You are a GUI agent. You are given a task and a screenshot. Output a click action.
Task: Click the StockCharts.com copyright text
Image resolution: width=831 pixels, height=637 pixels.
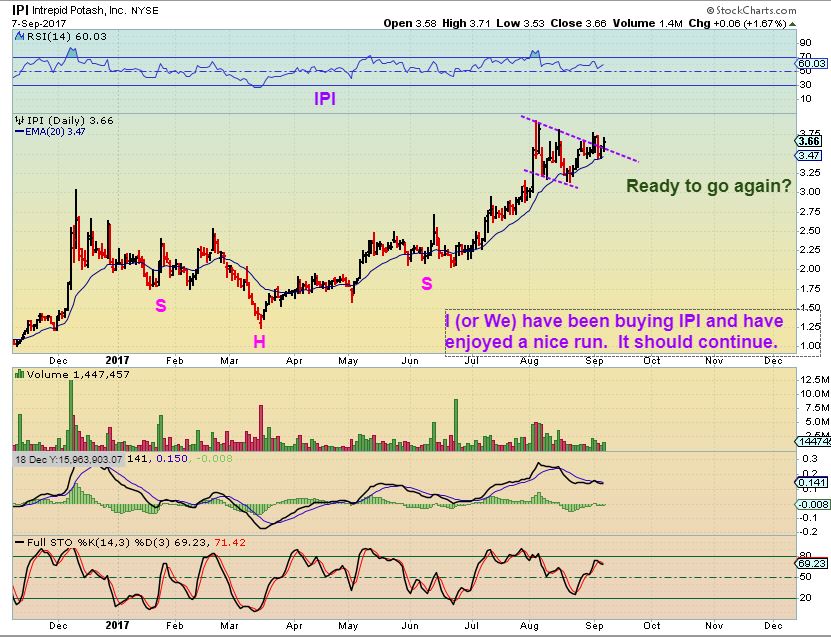point(751,10)
